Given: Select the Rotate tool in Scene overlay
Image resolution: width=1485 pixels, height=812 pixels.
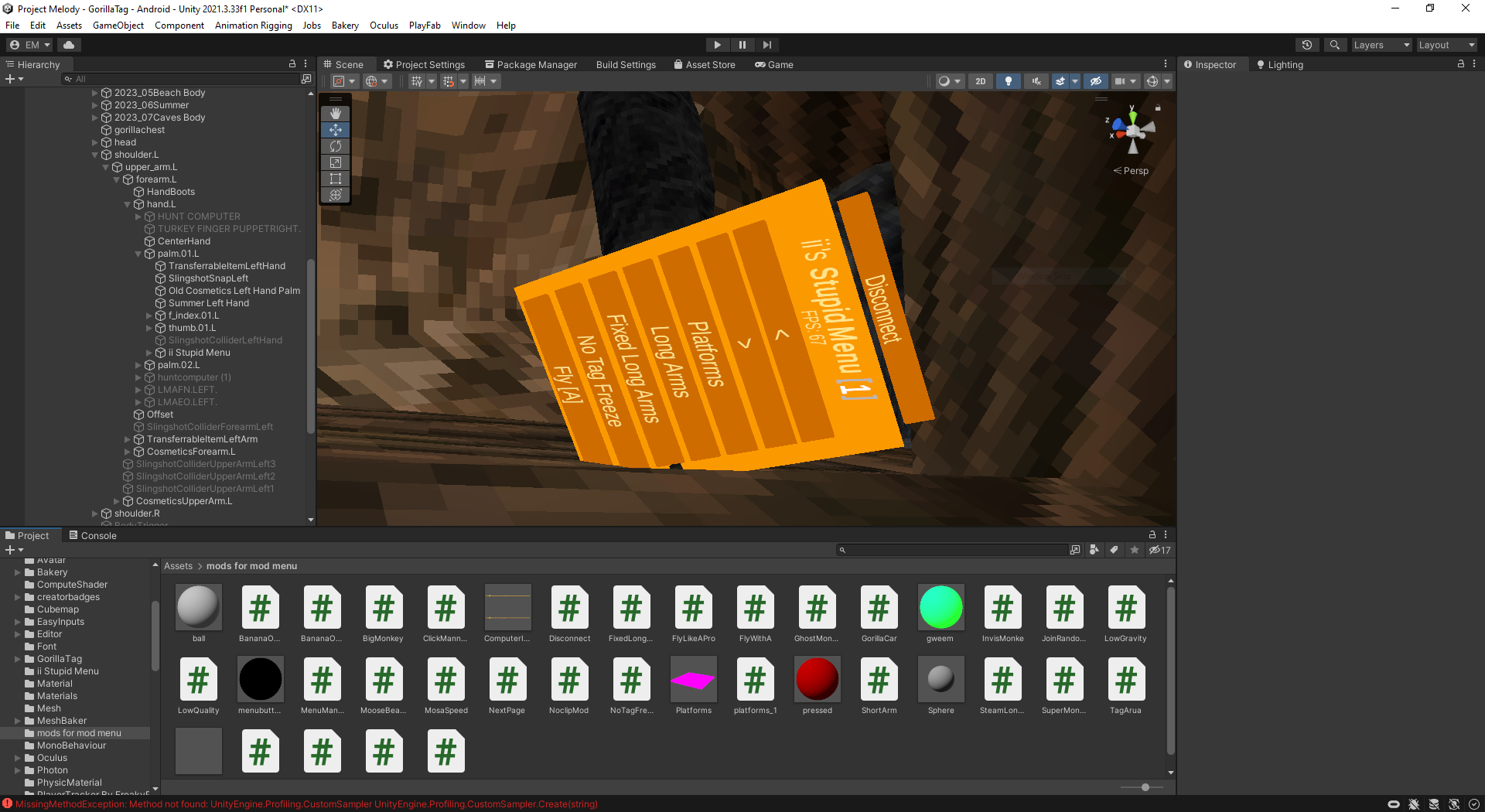Looking at the screenshot, I should click(x=336, y=146).
